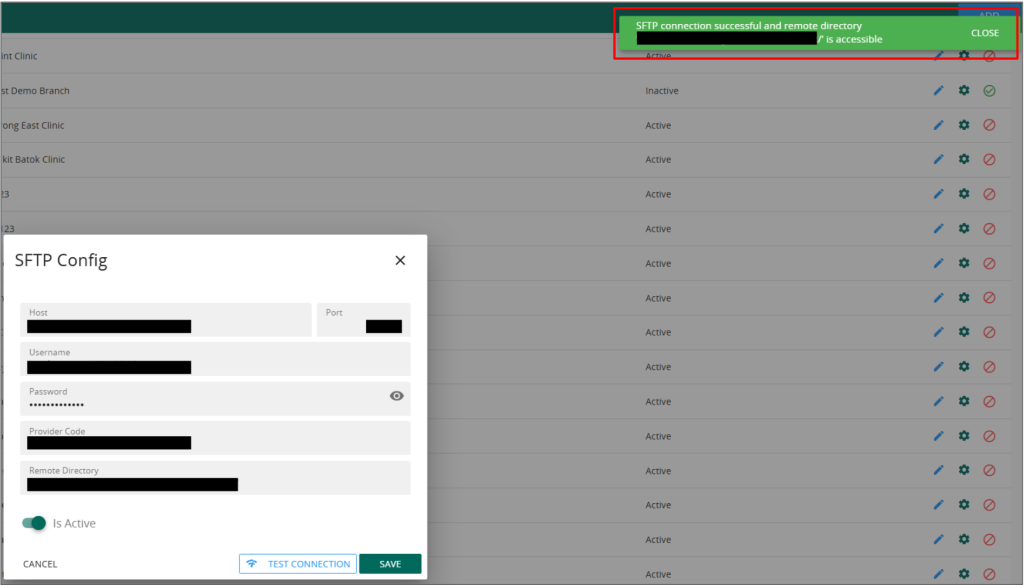This screenshot has width=1024, height=585.
Task: Save the SFTP configuration
Action: point(390,564)
